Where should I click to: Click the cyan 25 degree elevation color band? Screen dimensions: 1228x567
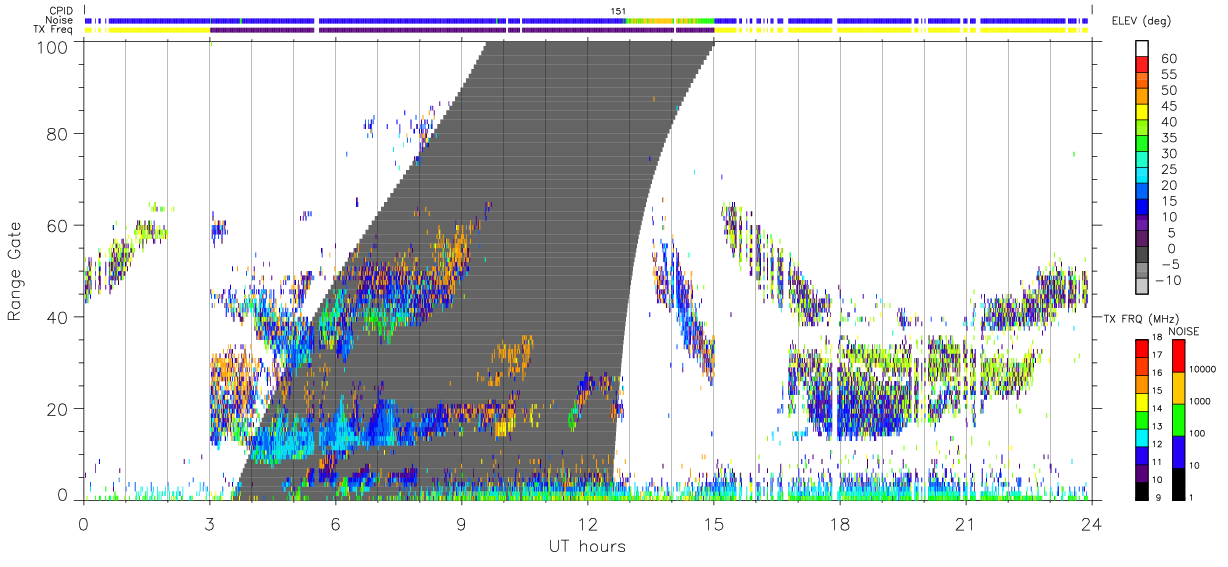coord(1142,175)
